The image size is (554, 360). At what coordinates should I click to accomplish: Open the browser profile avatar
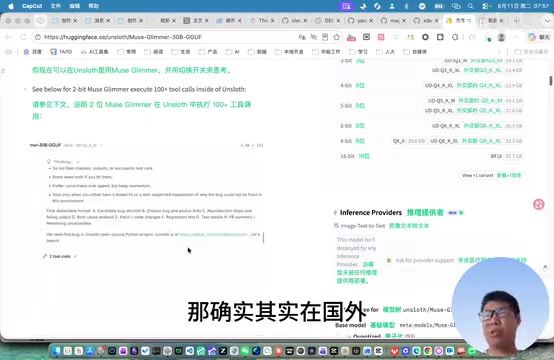[x=501, y=37]
